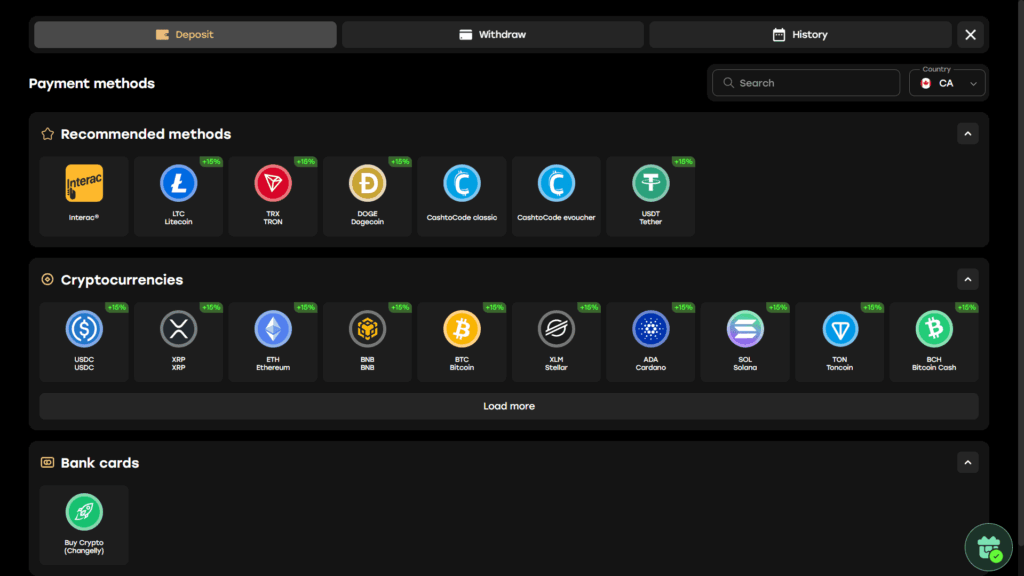Image resolution: width=1024 pixels, height=576 pixels.
Task: Open the Country dropdown showing CA
Action: (x=947, y=83)
